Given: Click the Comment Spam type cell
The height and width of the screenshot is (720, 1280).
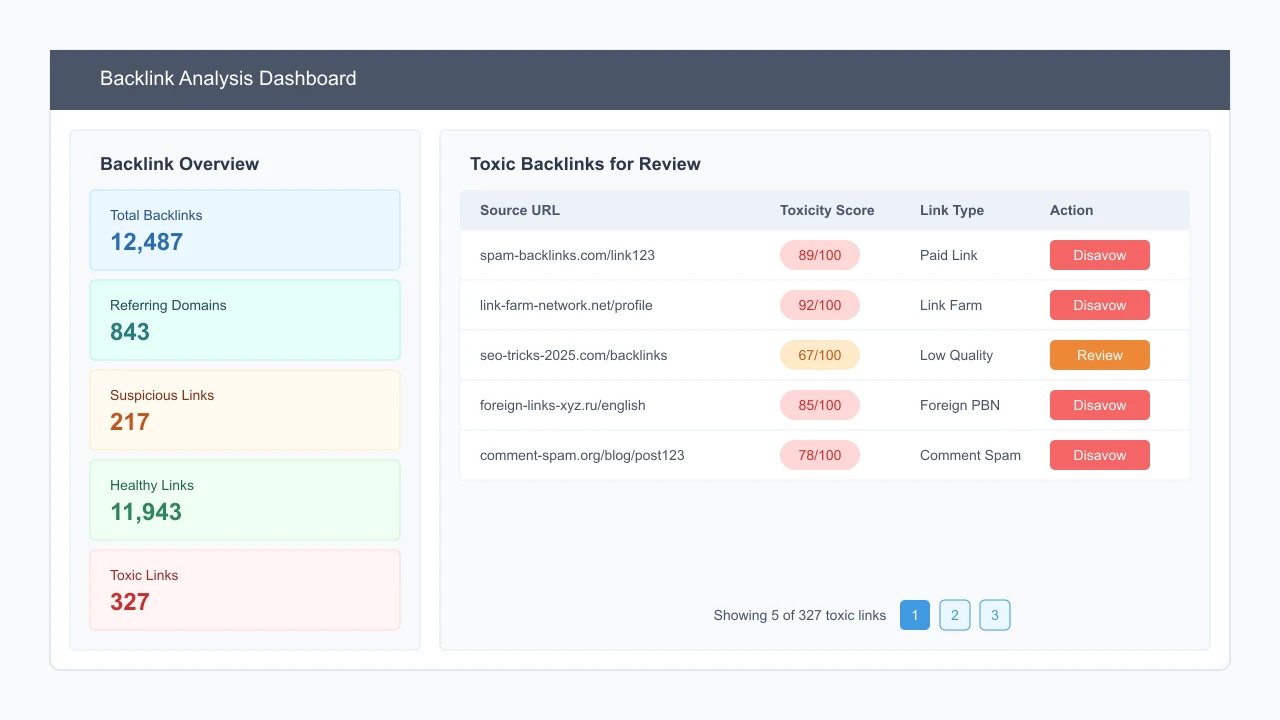Looking at the screenshot, I should click(x=971, y=455).
